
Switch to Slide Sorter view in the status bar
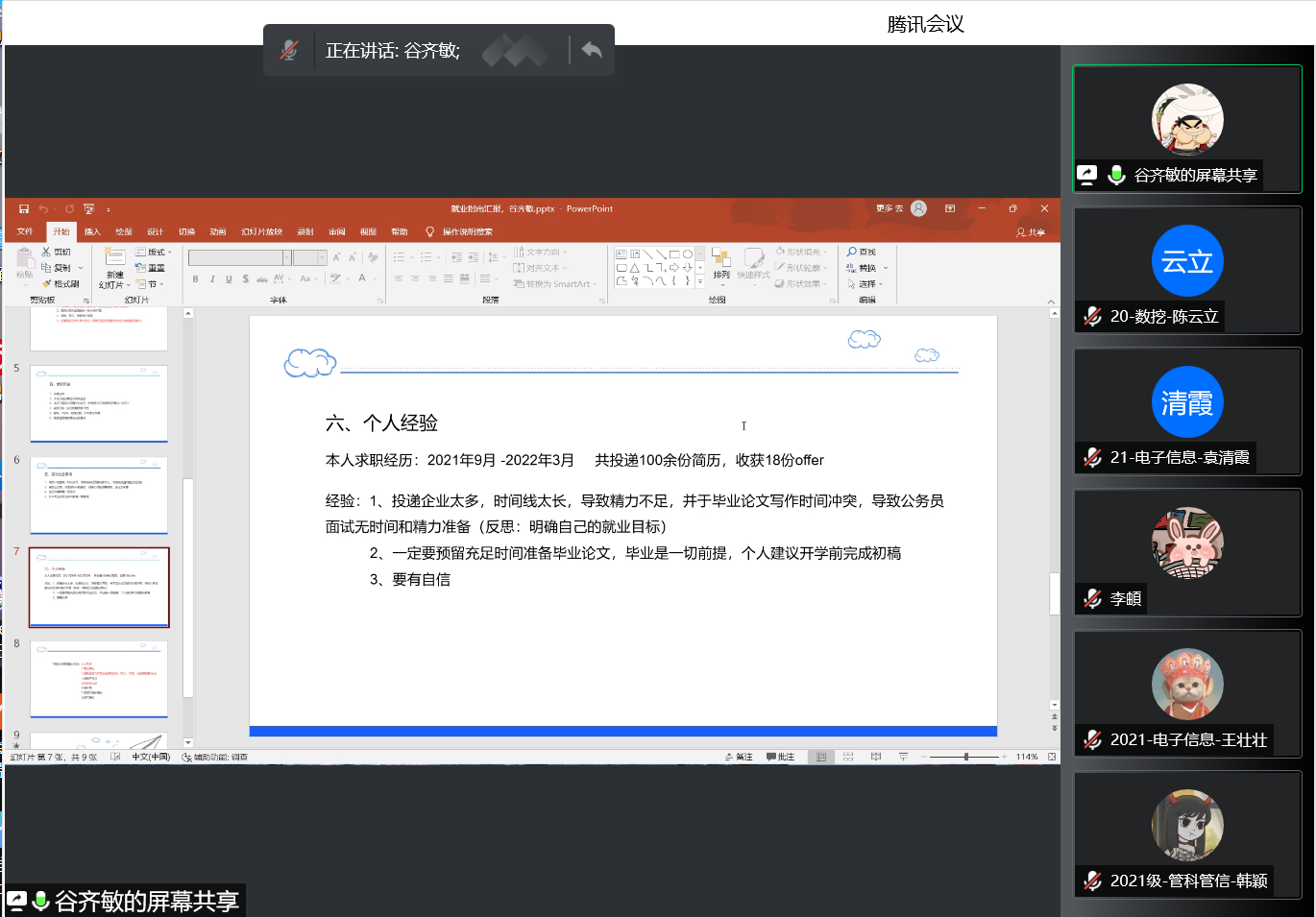tap(848, 757)
